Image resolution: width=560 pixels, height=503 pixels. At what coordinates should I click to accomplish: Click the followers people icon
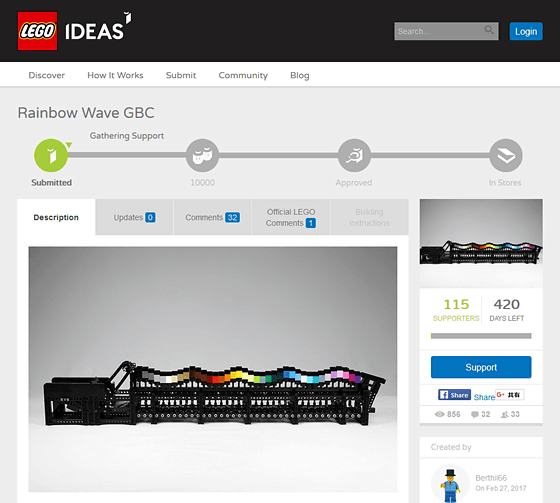[505, 414]
